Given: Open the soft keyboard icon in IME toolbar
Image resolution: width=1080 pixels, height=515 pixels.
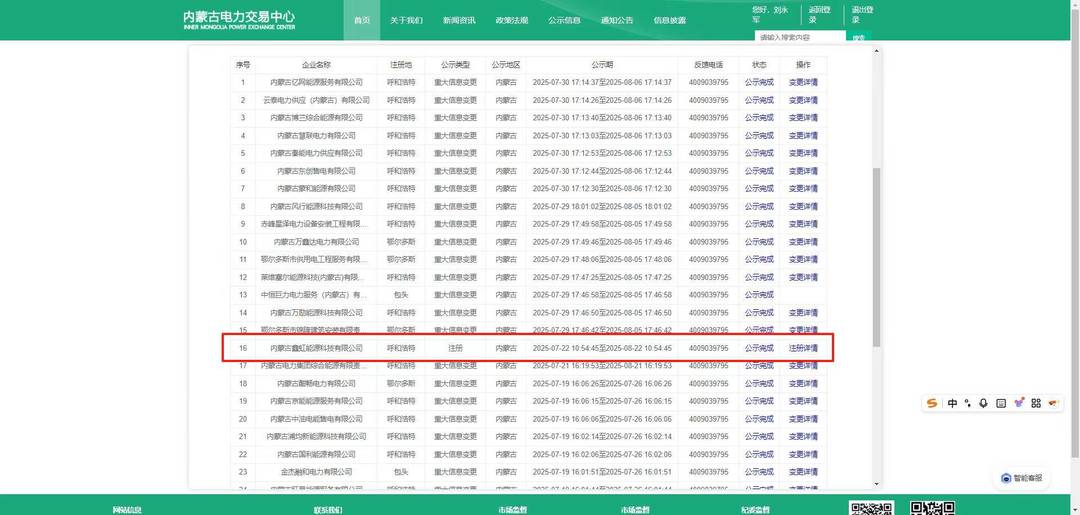Looking at the screenshot, I should point(1001,403).
